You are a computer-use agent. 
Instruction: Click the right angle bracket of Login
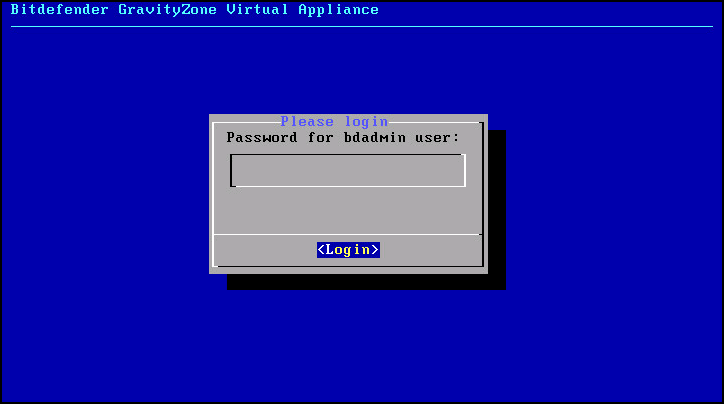click(x=375, y=250)
